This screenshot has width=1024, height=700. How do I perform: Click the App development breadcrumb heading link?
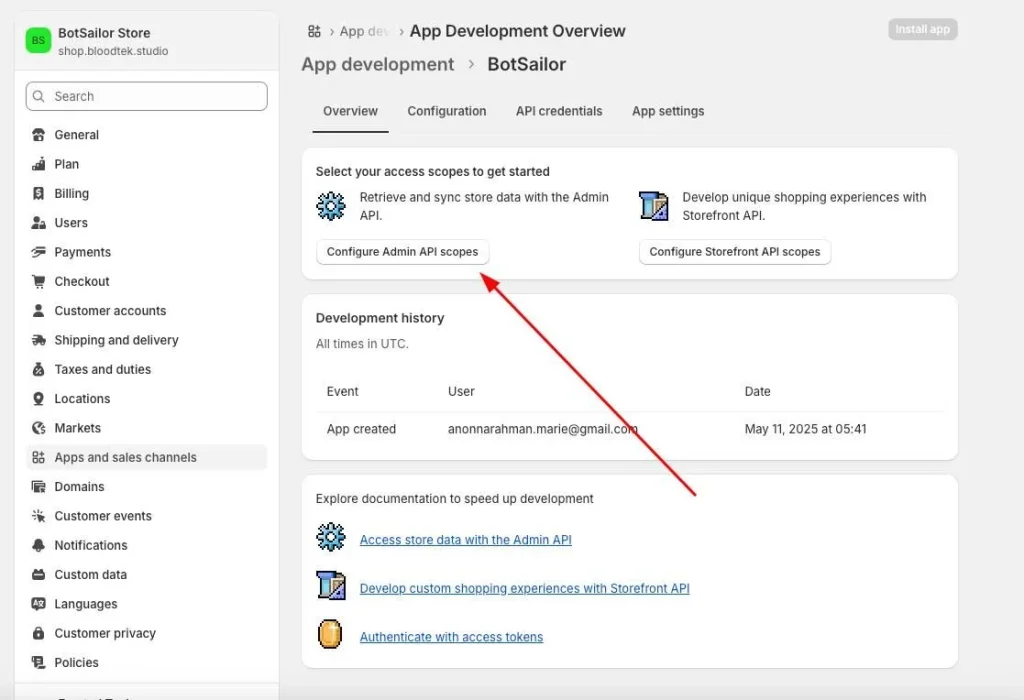(x=377, y=65)
